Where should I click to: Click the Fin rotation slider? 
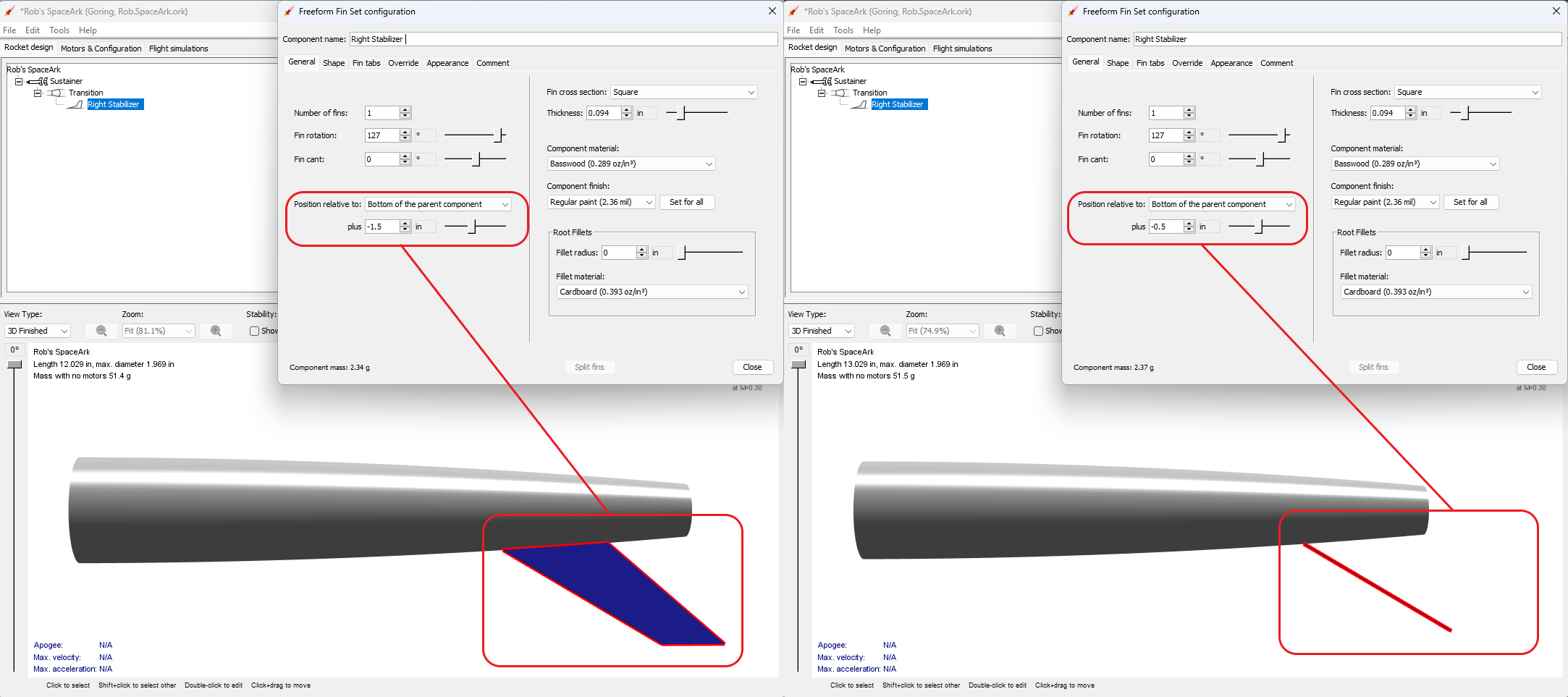pyautogui.click(x=474, y=135)
